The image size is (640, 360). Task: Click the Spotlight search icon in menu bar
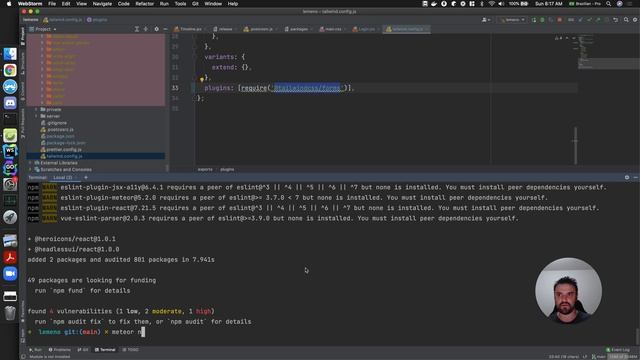tap(609, 4)
